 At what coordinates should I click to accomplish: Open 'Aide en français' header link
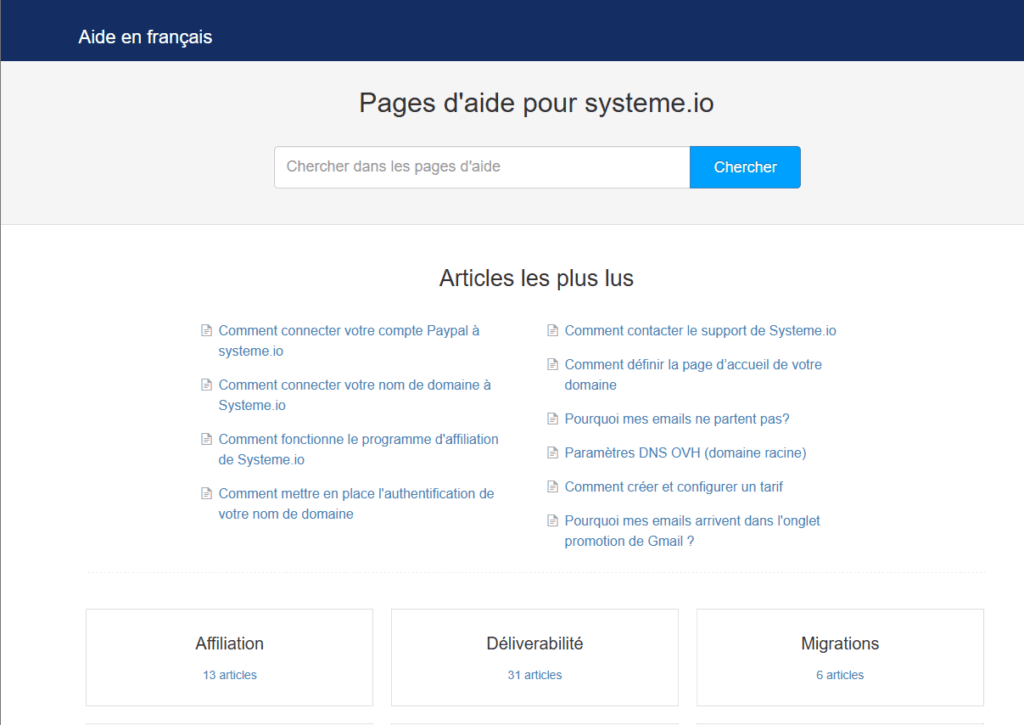click(145, 37)
